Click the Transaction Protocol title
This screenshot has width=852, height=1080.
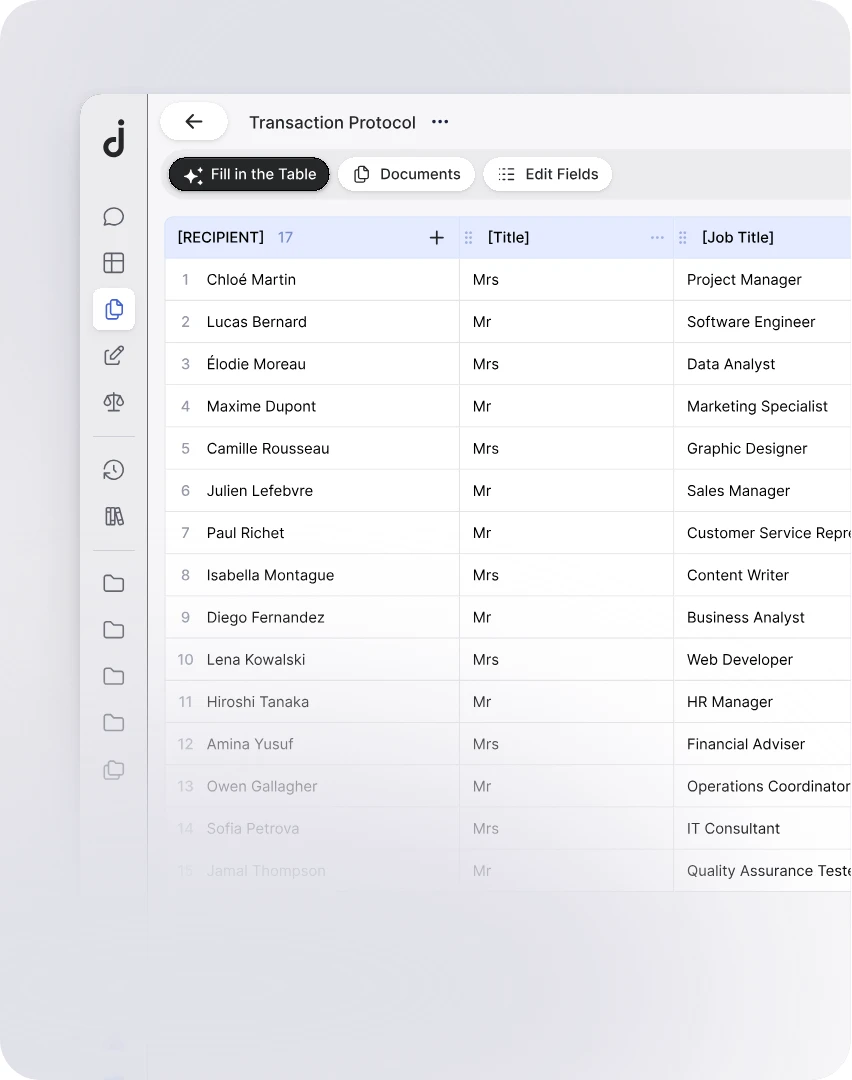(x=332, y=123)
